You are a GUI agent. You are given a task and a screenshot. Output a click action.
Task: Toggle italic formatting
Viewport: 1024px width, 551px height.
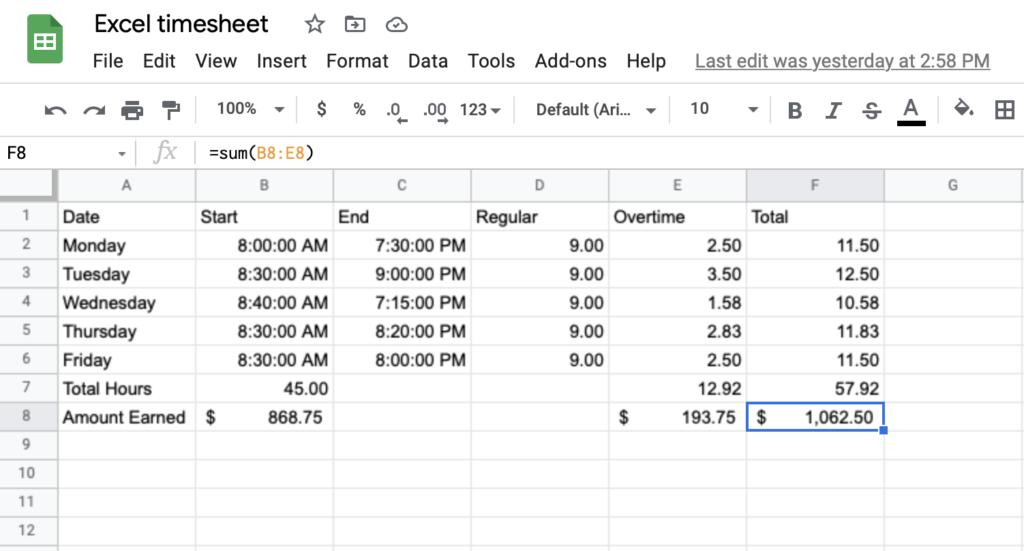pos(833,110)
